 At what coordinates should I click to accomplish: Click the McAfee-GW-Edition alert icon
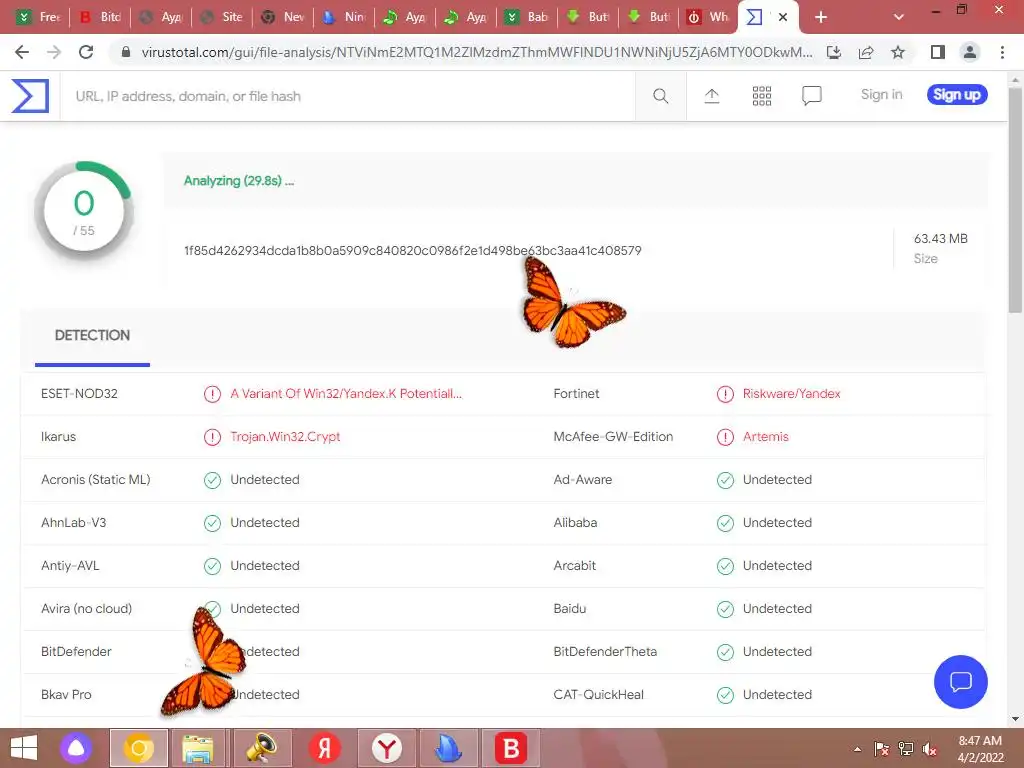pyautogui.click(x=725, y=437)
